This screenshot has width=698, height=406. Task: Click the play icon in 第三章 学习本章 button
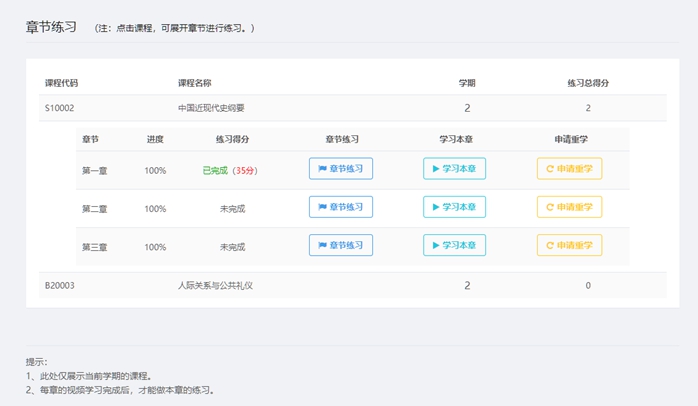[x=436, y=245]
